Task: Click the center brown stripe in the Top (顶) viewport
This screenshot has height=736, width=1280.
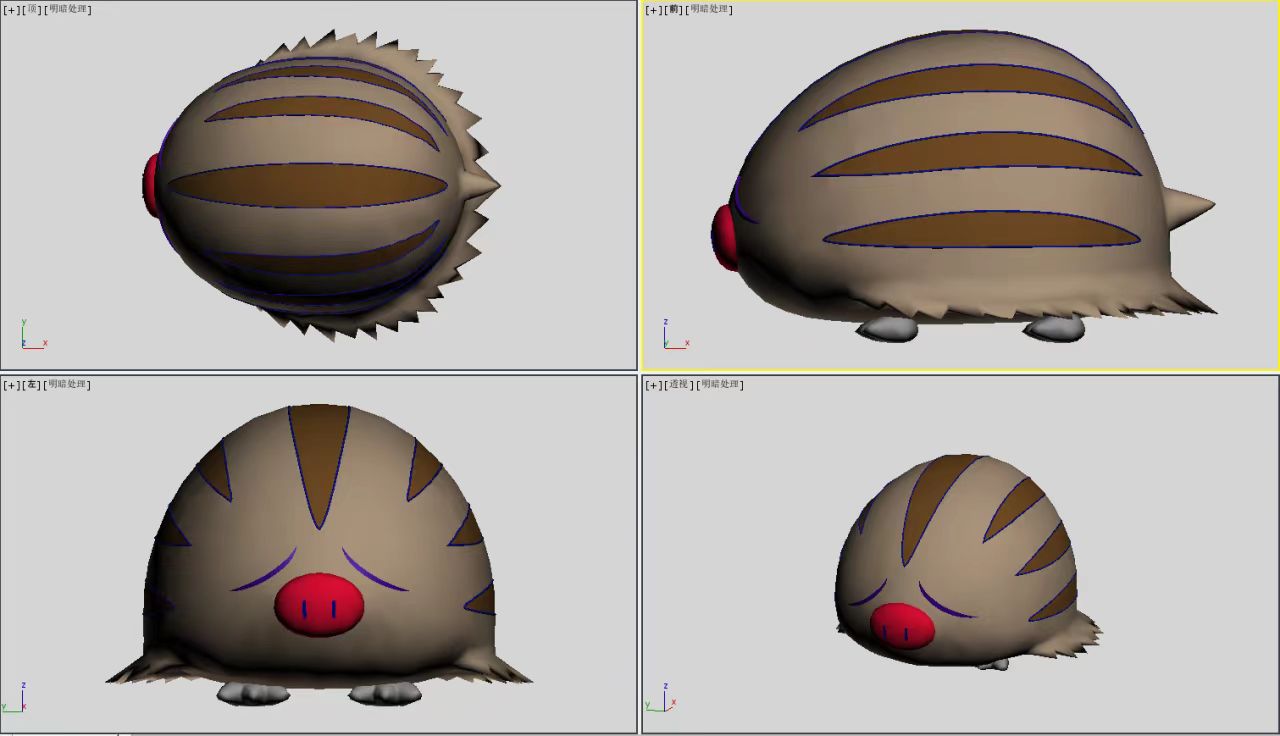Action: (x=307, y=185)
